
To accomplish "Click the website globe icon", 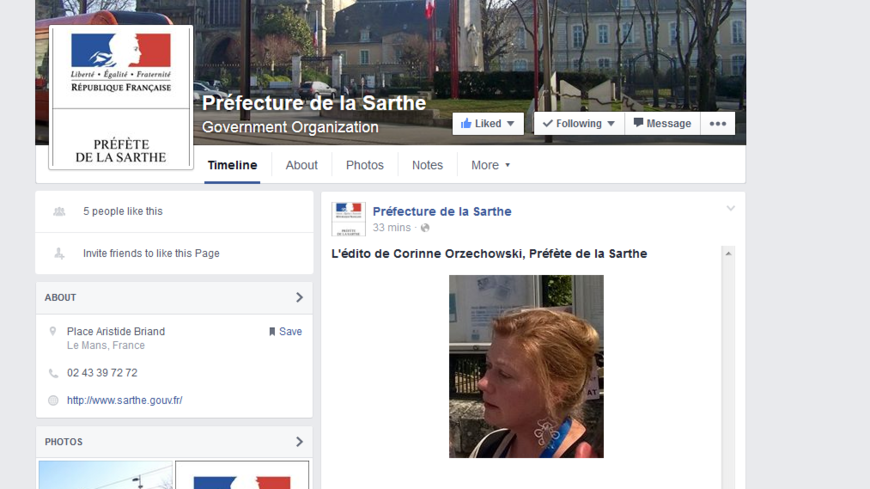I will pyautogui.click(x=53, y=400).
